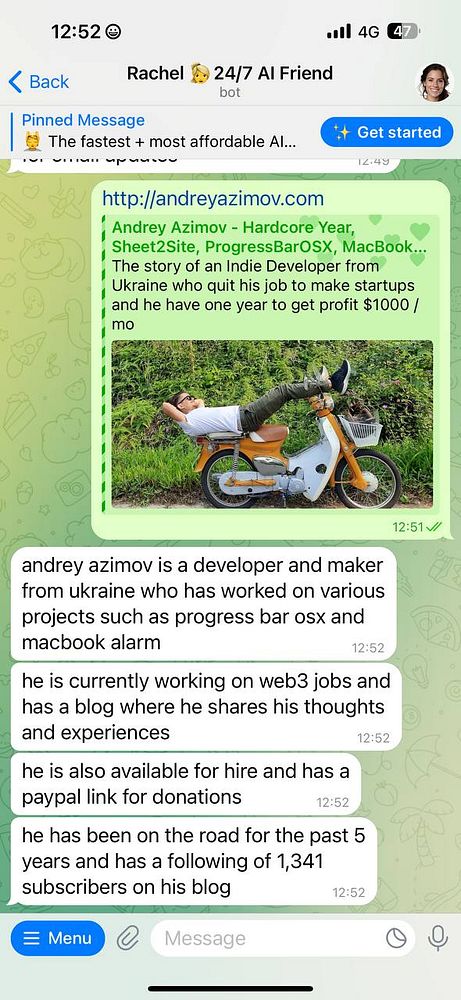Tap the double checkmark read receipt
Screen dimensions: 461x1000
pos(433,527)
